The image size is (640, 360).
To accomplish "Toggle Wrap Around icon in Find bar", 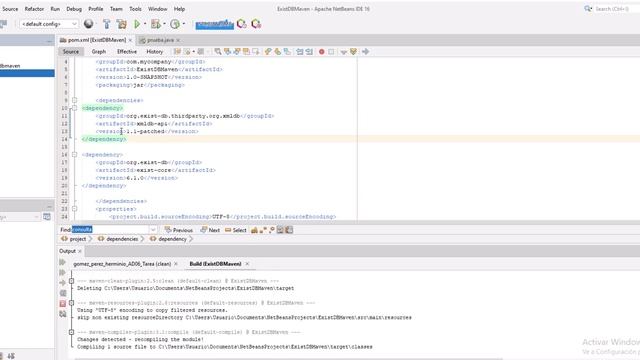I will pos(289,230).
